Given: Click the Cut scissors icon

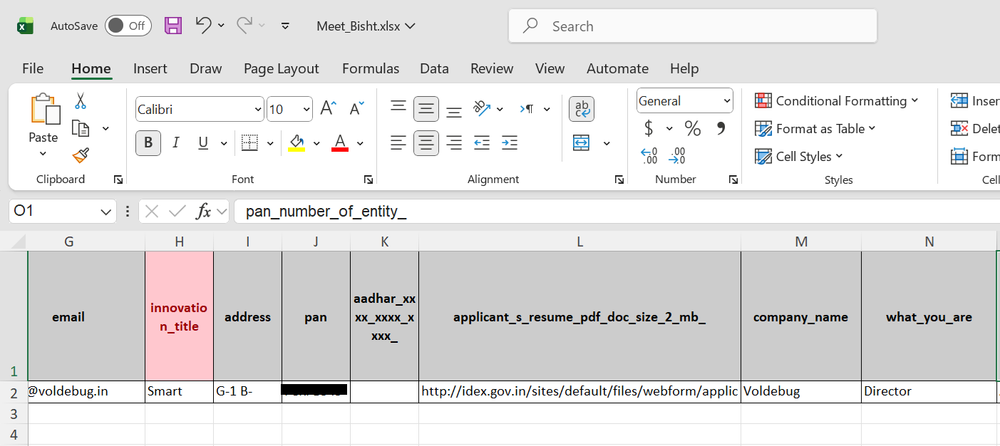Looking at the screenshot, I should [81, 101].
